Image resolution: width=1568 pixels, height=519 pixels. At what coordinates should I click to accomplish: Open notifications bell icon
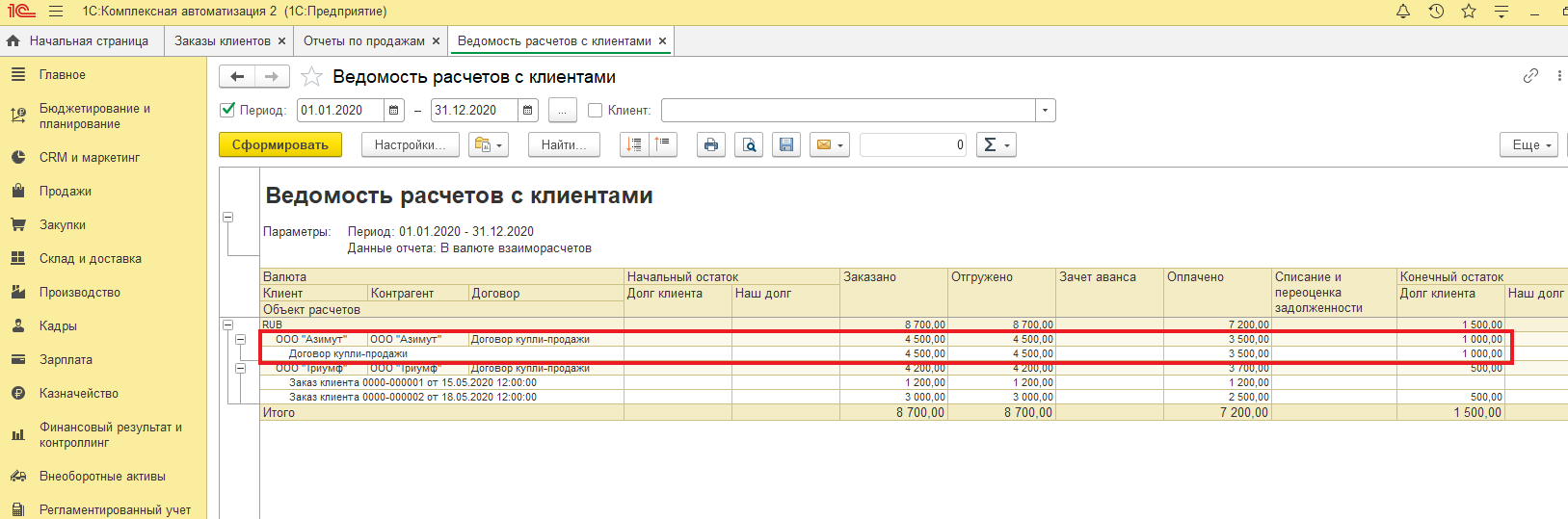coord(1403,12)
